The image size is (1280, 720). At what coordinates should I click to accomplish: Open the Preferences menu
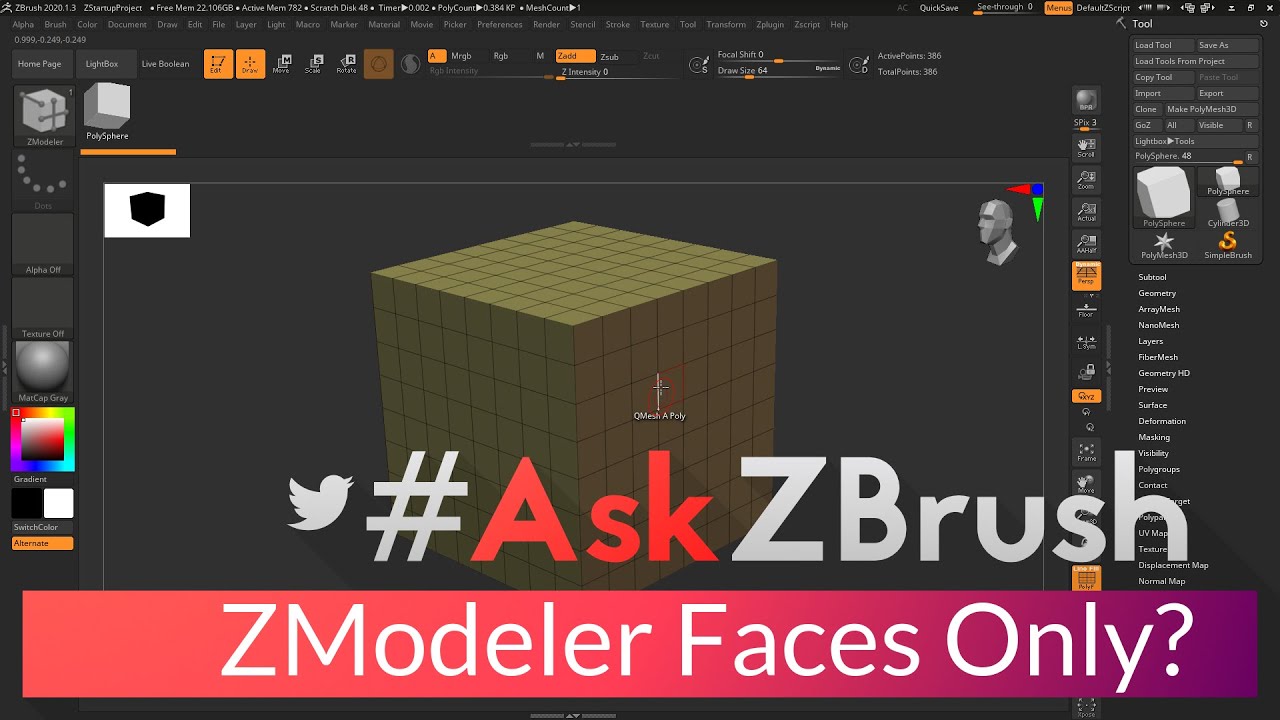pyautogui.click(x=499, y=24)
